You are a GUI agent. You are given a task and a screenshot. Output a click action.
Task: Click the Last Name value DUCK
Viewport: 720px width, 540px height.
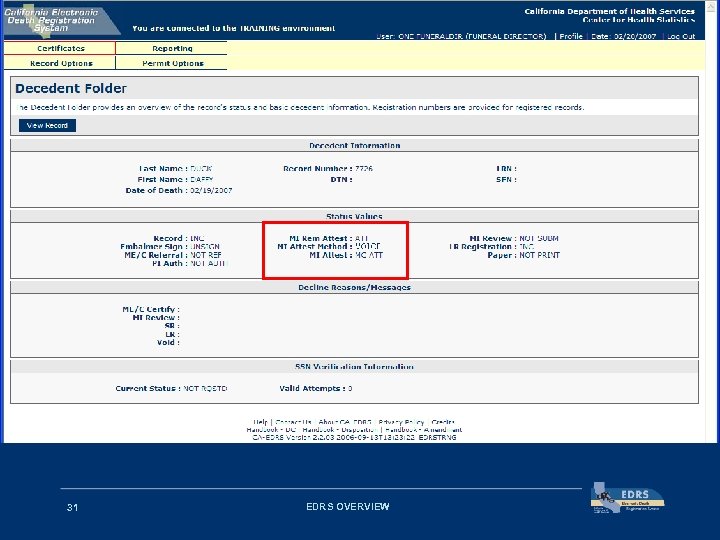pos(201,169)
